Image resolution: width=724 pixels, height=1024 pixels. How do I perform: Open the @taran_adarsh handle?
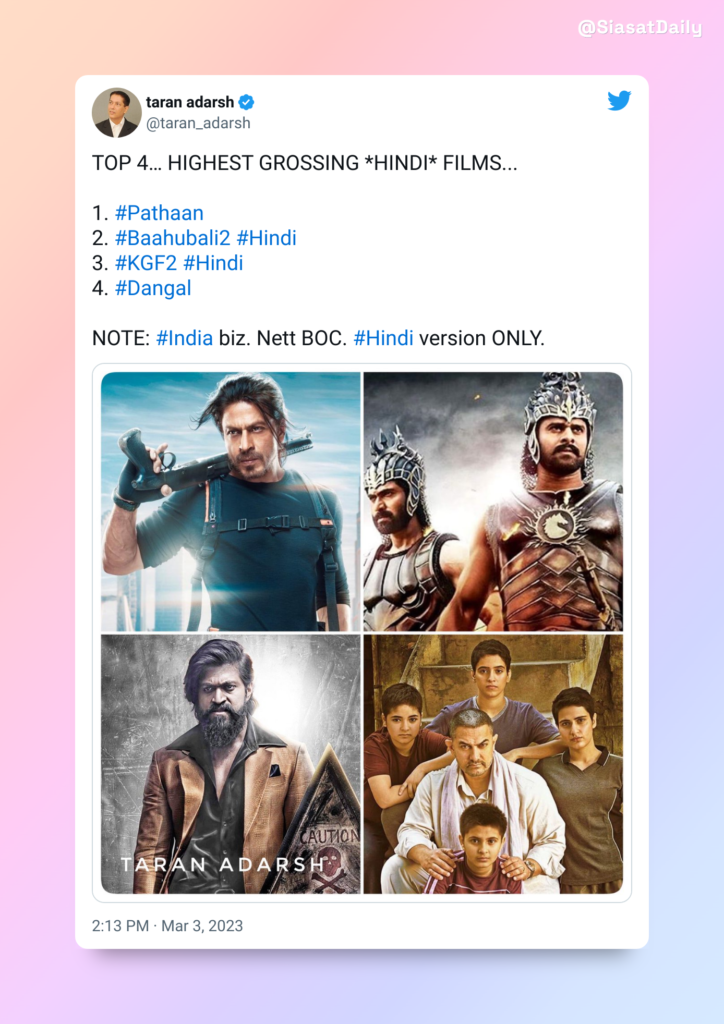(198, 123)
